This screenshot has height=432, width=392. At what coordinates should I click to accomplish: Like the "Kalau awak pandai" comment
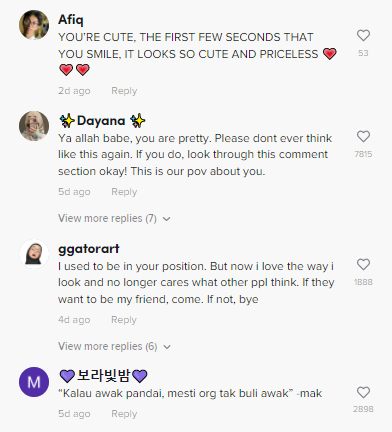pyautogui.click(x=363, y=392)
